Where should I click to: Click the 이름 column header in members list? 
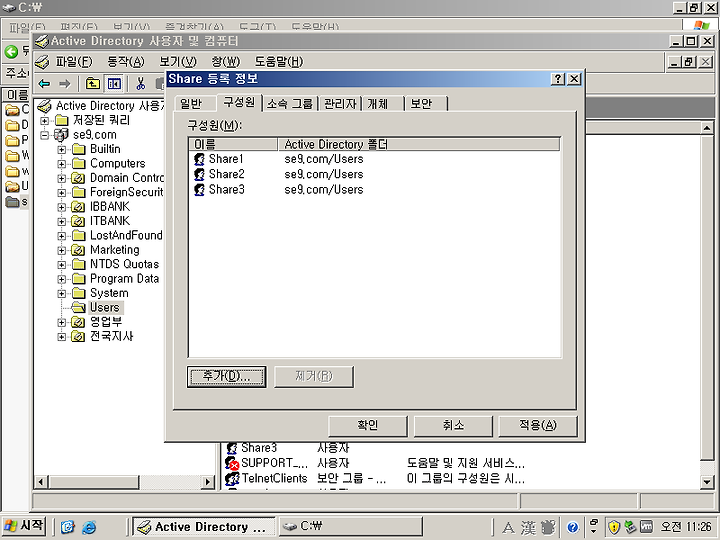pyautogui.click(x=233, y=145)
